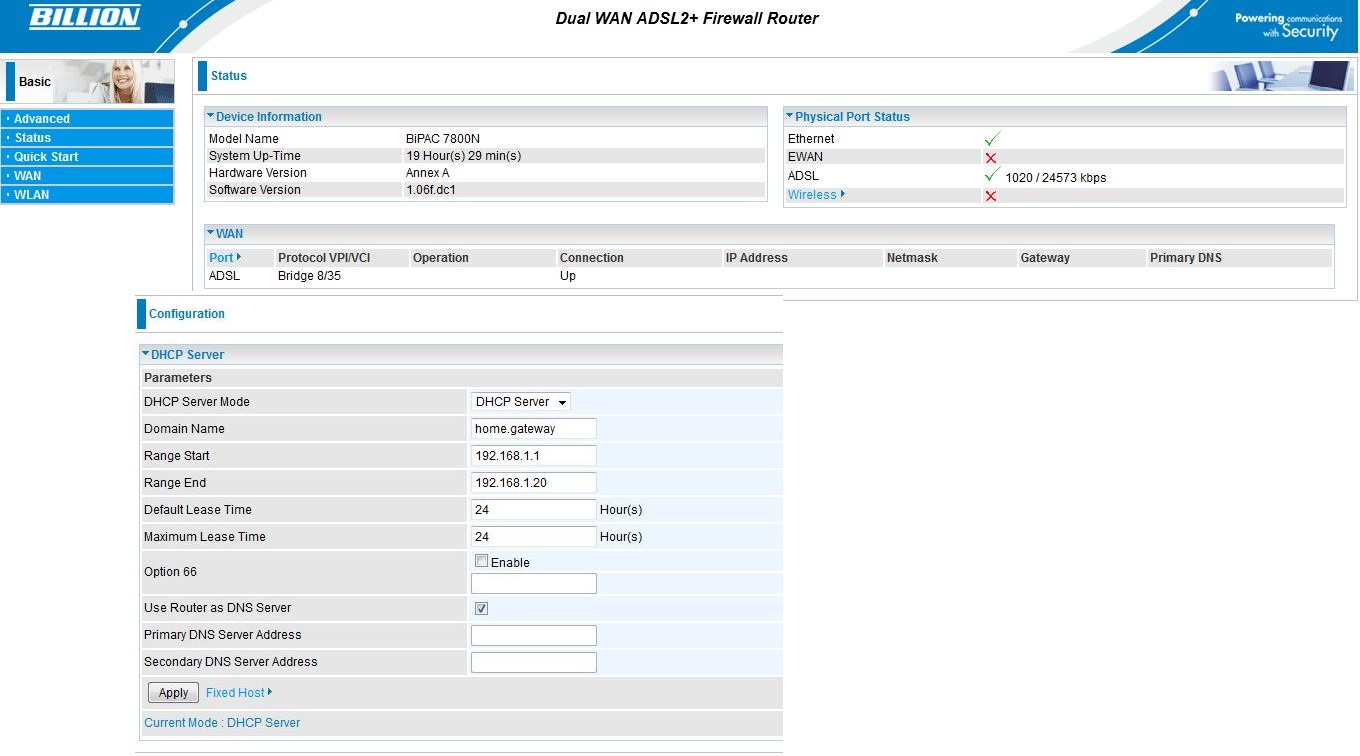Click the Range End input field
The width and height of the screenshot is (1360, 756).
[x=534, y=483]
